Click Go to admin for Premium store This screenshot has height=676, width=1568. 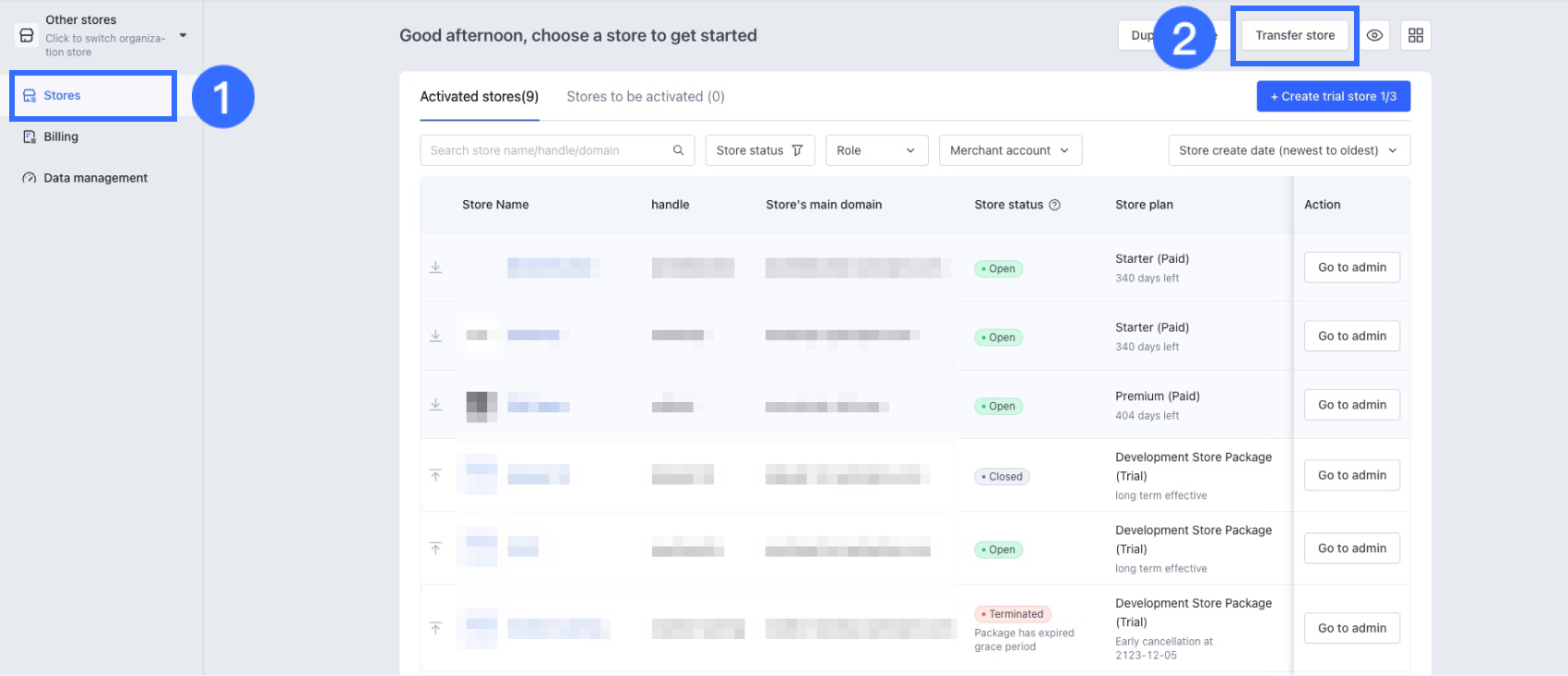(x=1351, y=405)
